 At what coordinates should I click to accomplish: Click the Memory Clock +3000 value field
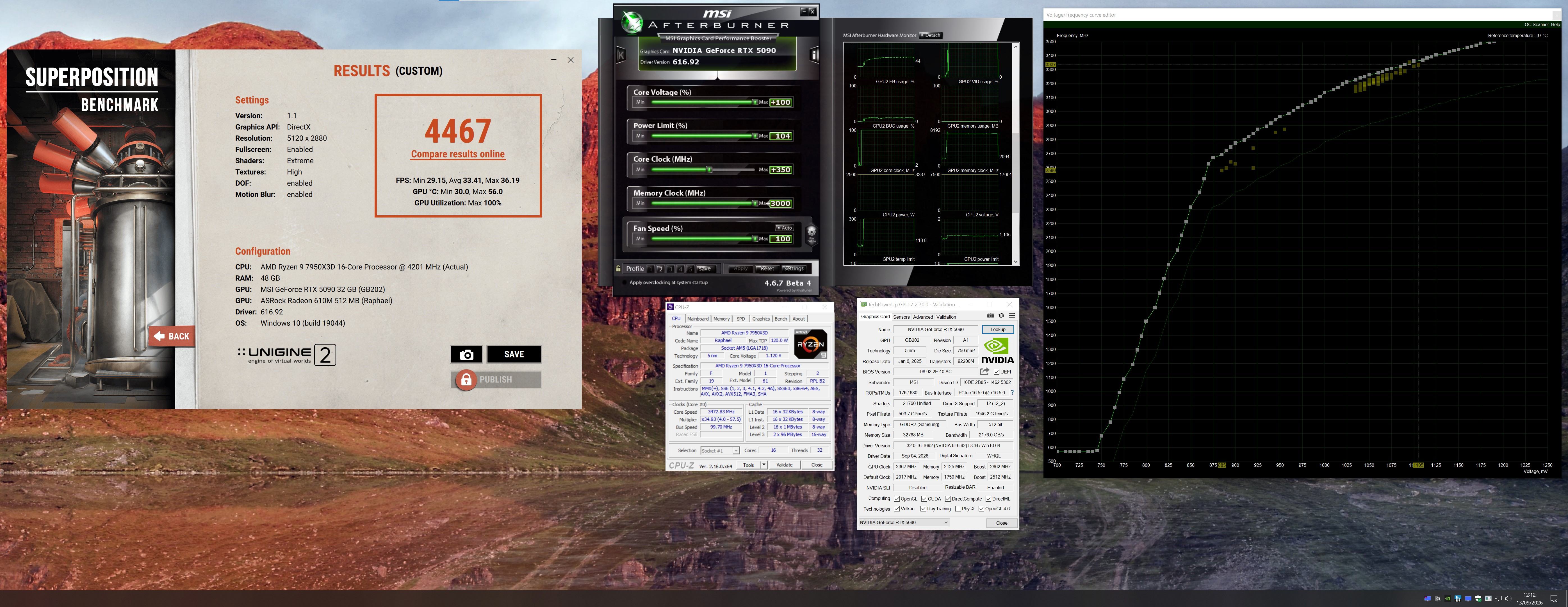tap(780, 203)
